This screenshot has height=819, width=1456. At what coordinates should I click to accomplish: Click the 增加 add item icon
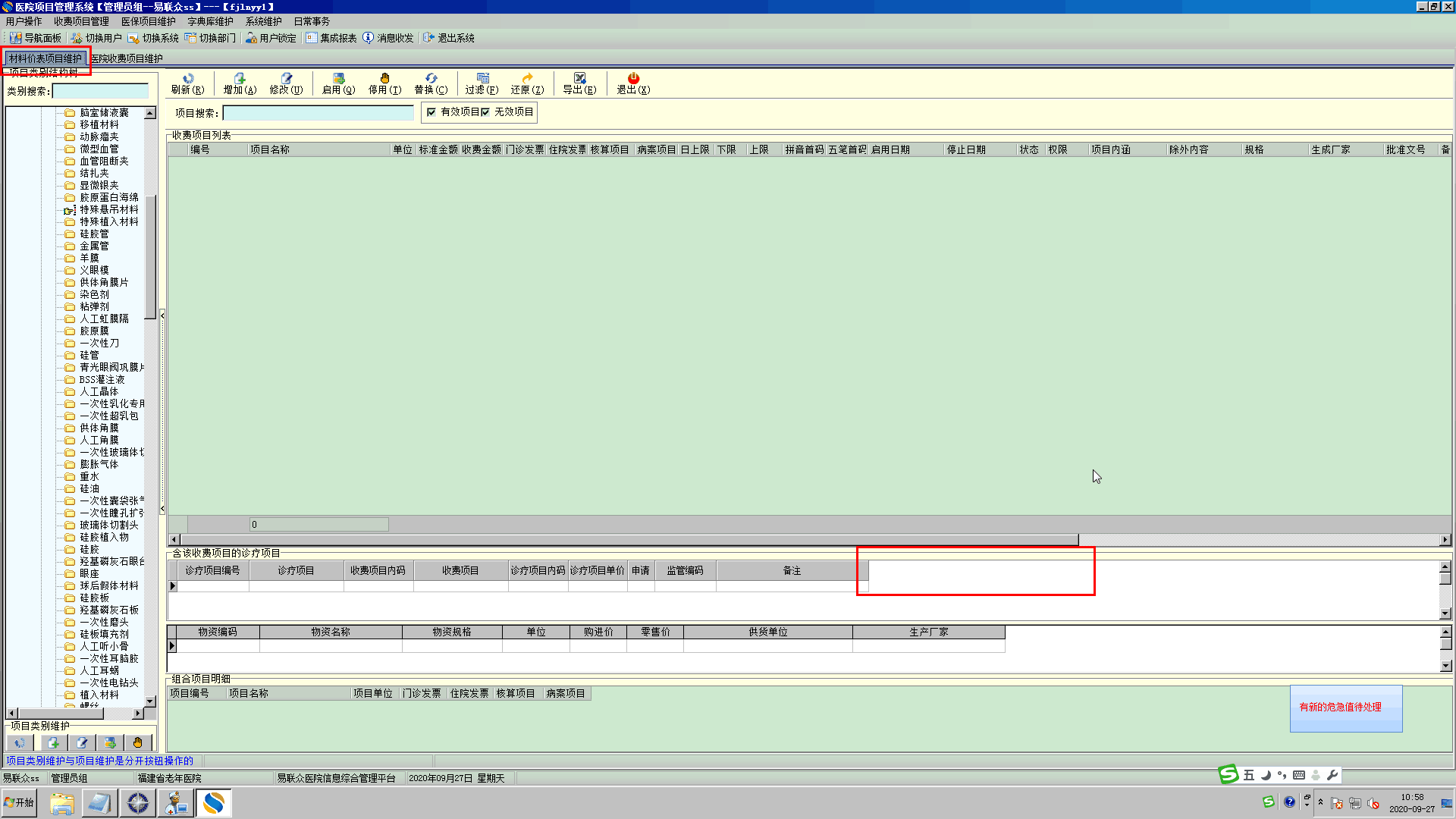[x=240, y=79]
